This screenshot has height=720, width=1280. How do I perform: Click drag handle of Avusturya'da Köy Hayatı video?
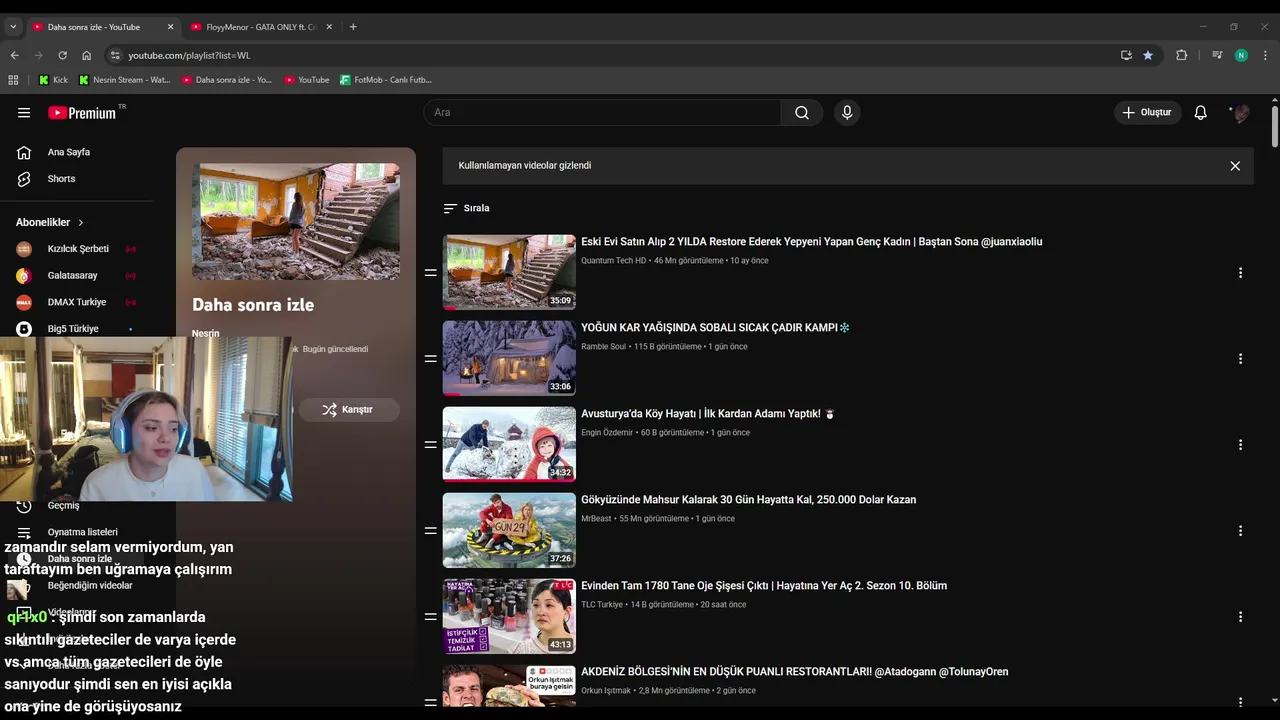pos(431,445)
